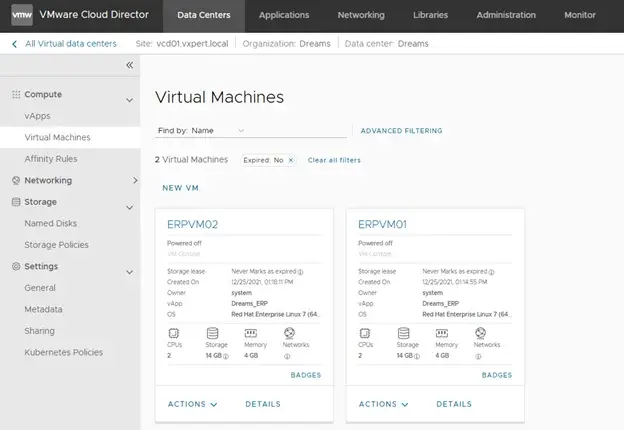Click the VMware logo icon
This screenshot has width=624, height=430.
click(22, 15)
